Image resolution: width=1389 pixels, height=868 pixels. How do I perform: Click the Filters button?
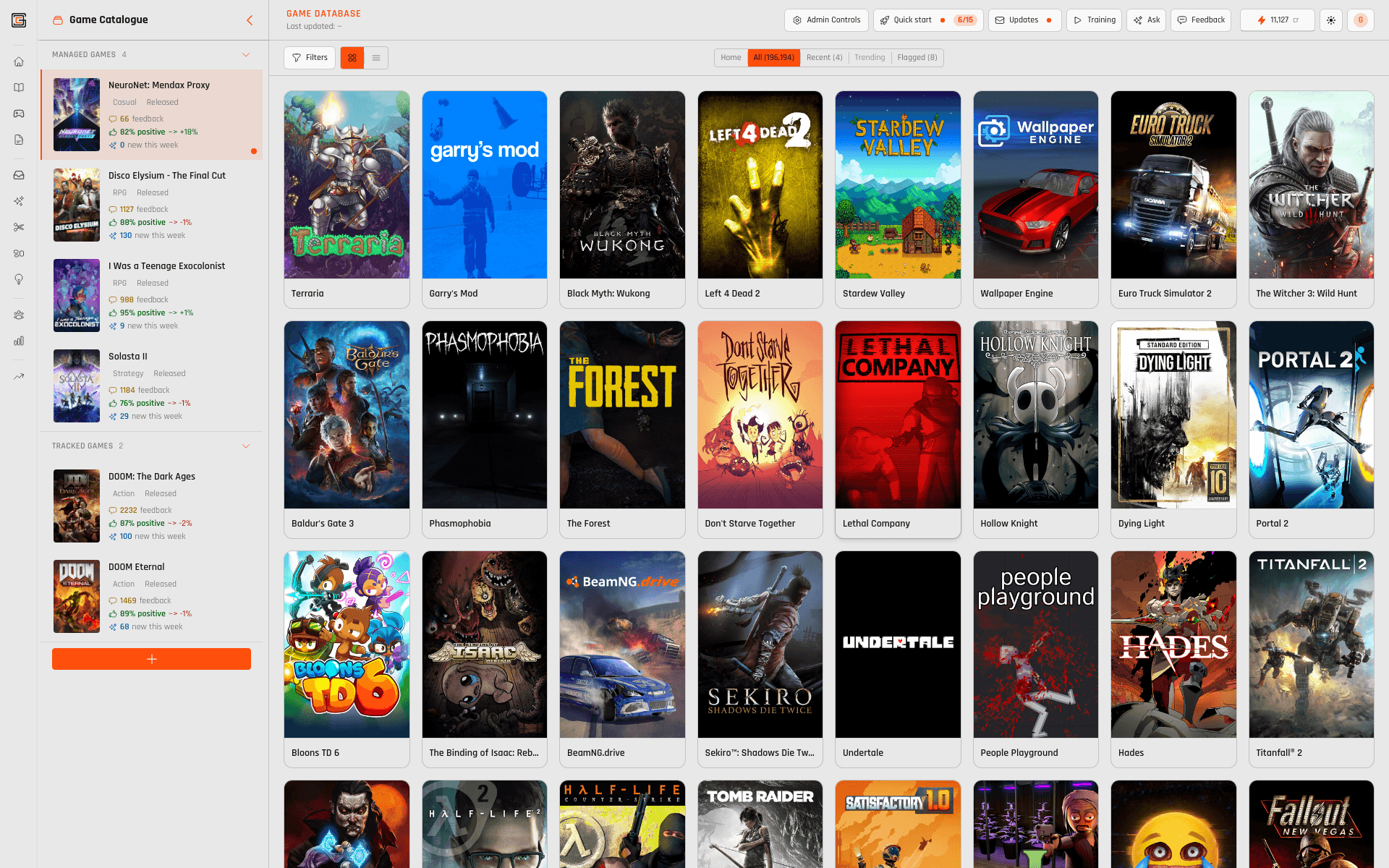[310, 58]
